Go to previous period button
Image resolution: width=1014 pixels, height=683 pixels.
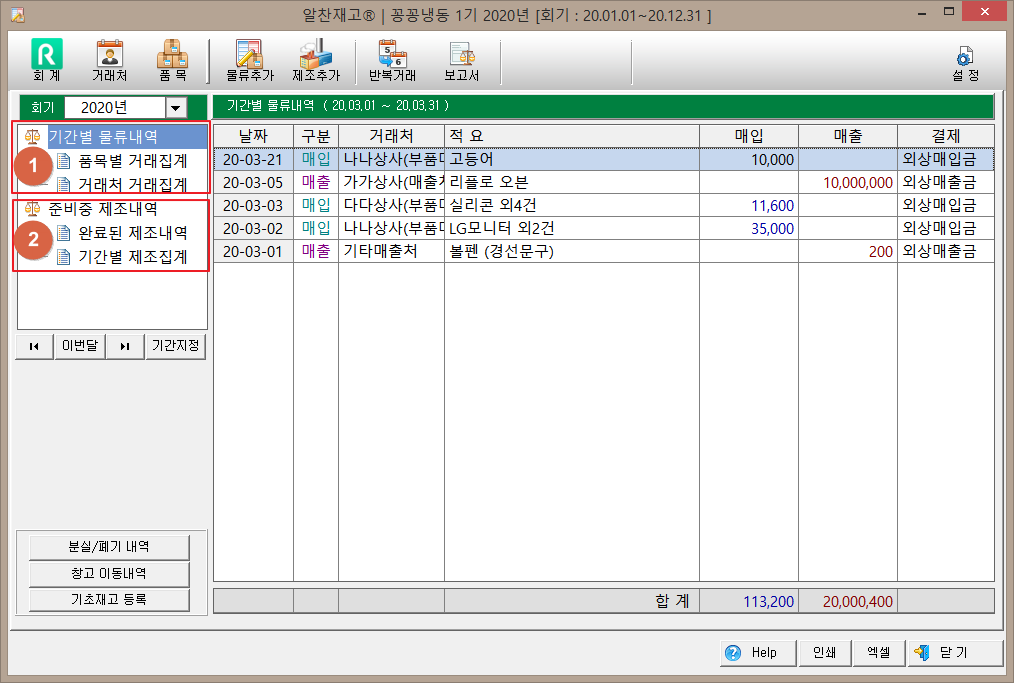click(34, 346)
